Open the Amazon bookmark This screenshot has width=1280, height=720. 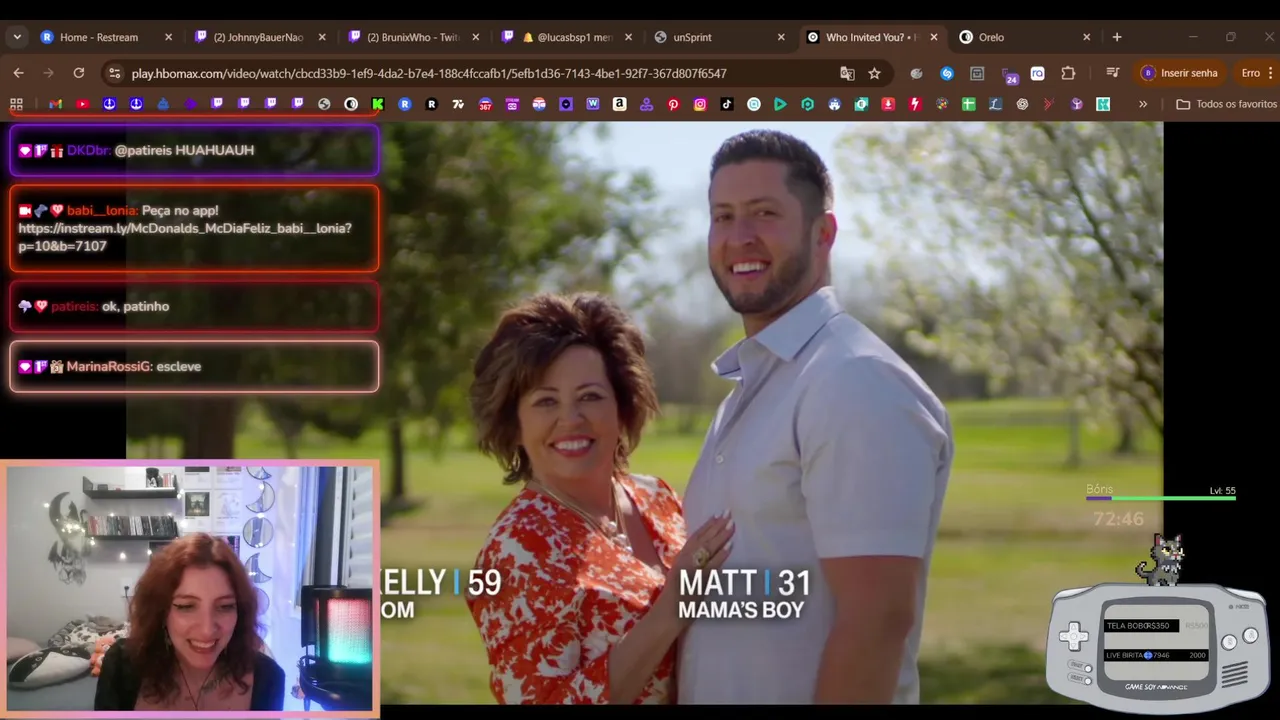tap(620, 104)
